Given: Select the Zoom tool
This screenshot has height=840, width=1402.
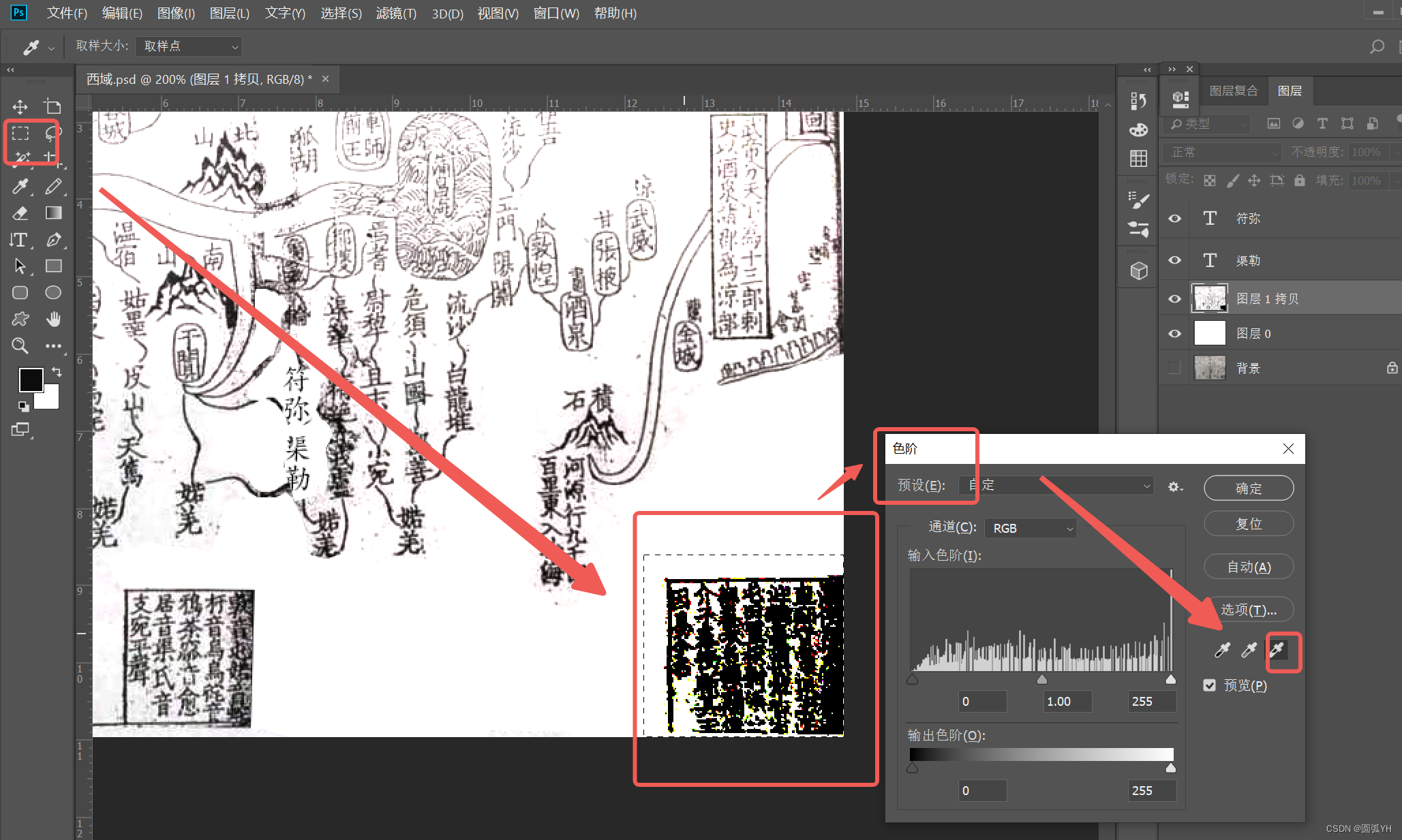Looking at the screenshot, I should pos(20,346).
